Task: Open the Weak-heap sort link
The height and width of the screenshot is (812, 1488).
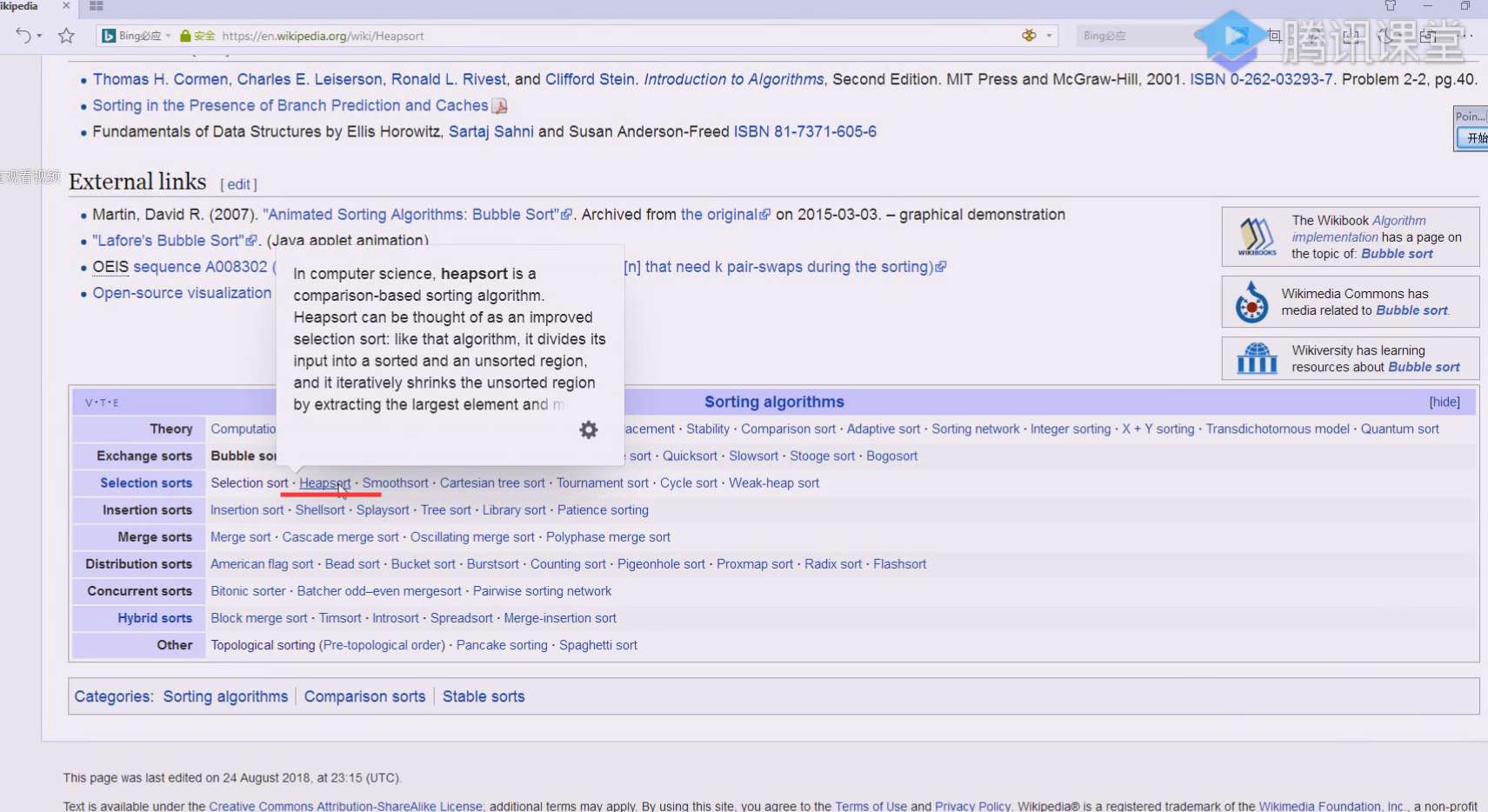Action: [774, 483]
